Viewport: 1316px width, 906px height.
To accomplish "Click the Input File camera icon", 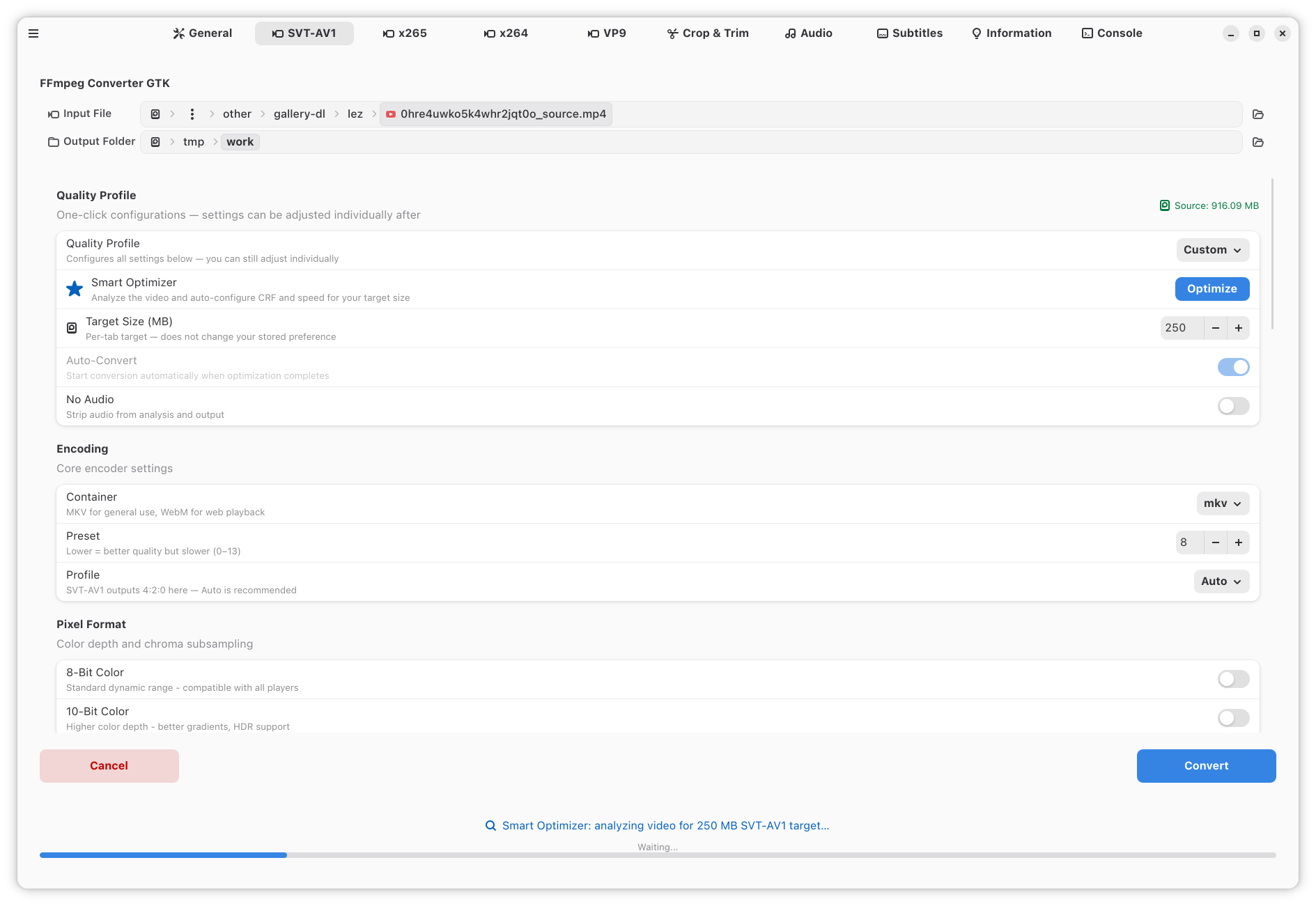I will (x=53, y=114).
